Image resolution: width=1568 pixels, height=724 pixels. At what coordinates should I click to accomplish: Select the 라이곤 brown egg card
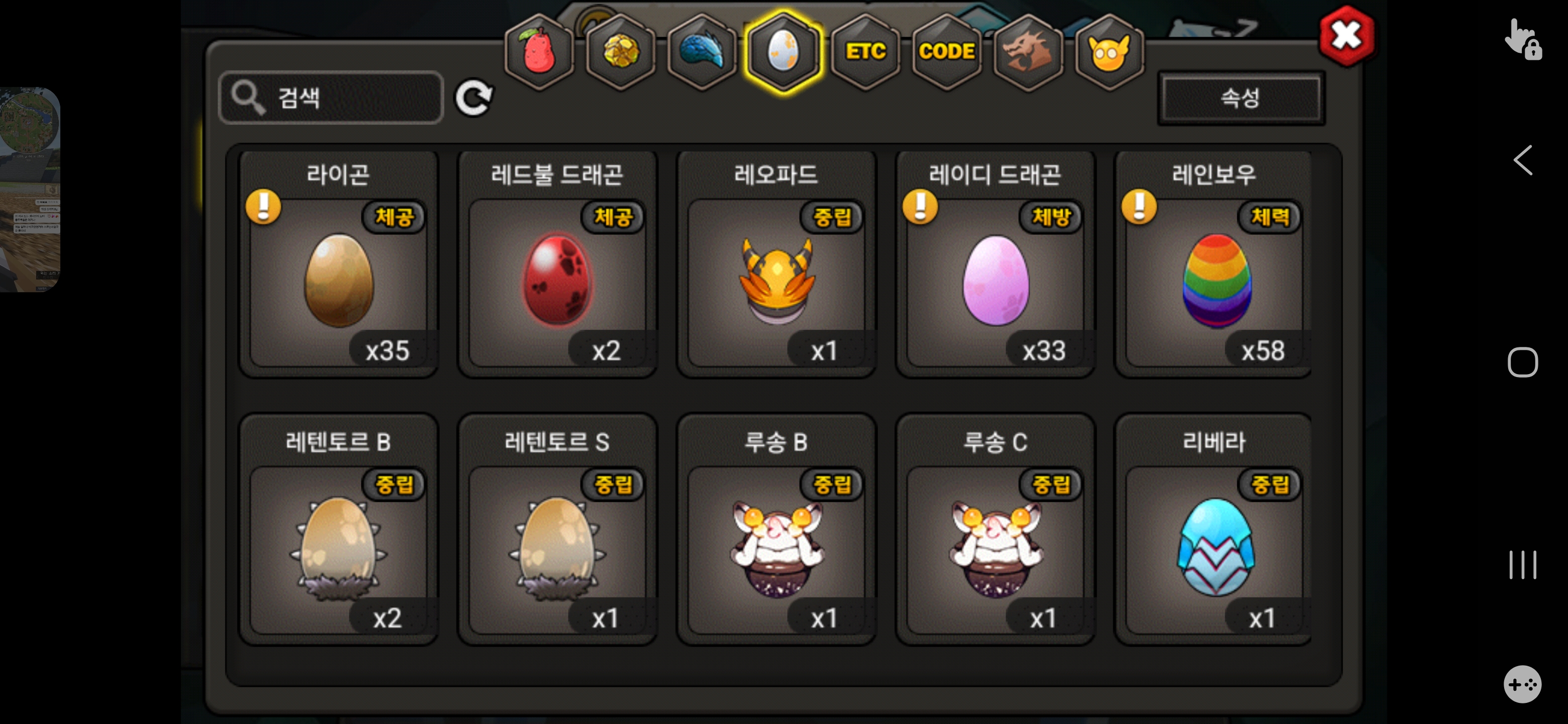click(x=338, y=263)
